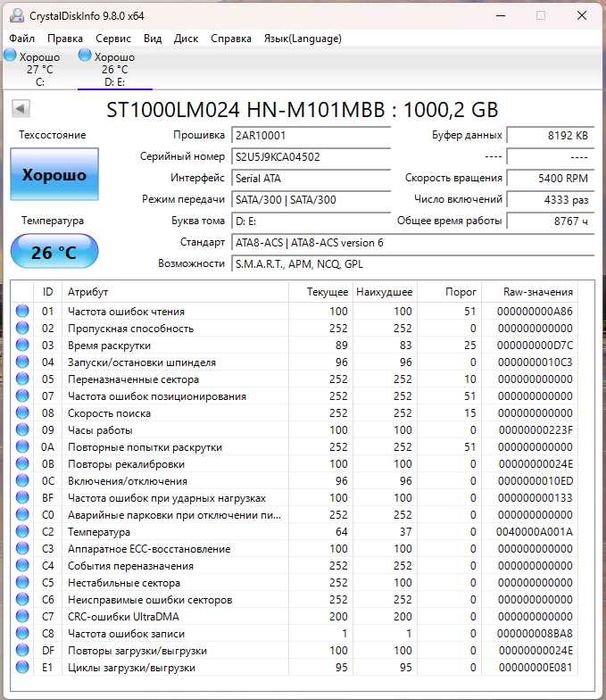Open the Файл menu
The height and width of the screenshot is (700, 606).
pos(21,38)
